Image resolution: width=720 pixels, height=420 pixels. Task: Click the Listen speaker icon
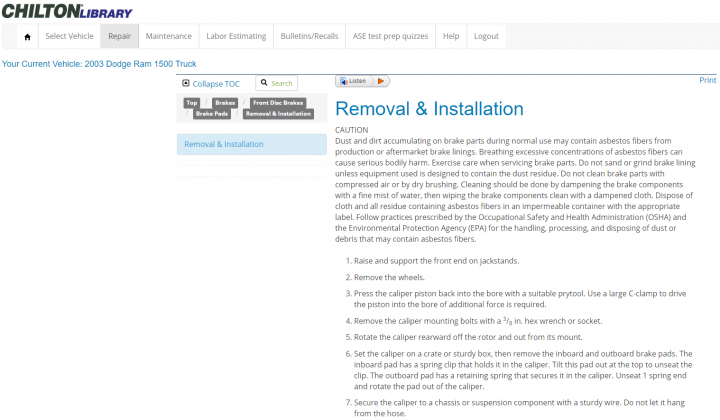click(x=343, y=81)
